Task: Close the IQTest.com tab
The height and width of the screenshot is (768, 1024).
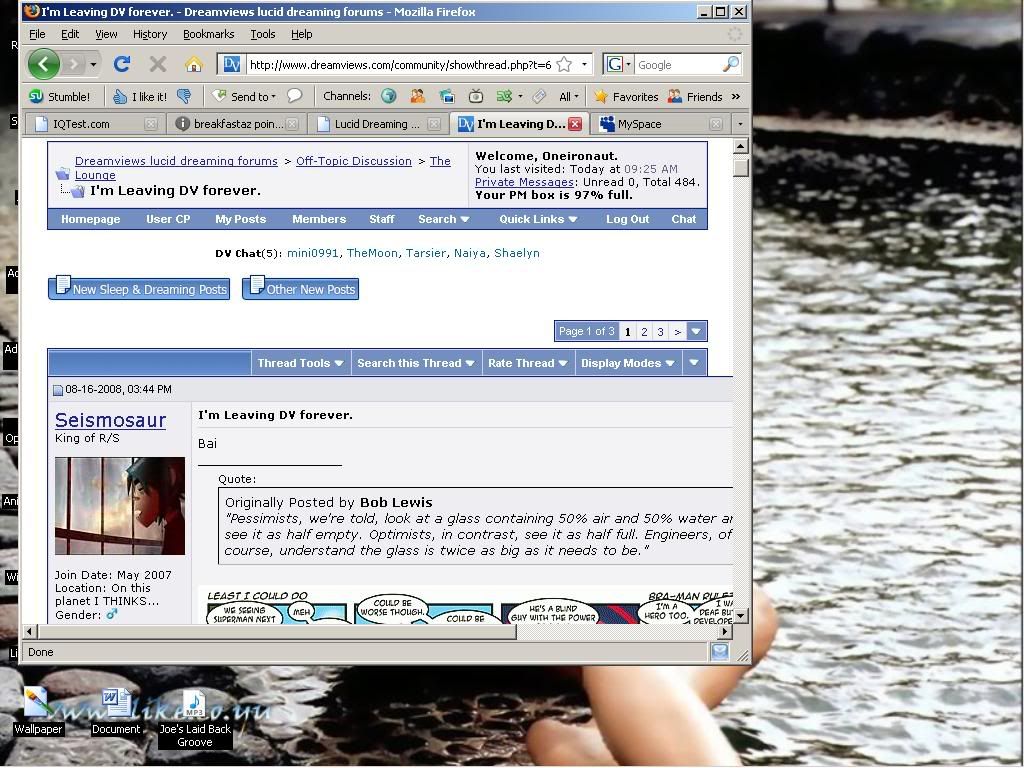Action: pyautogui.click(x=150, y=124)
